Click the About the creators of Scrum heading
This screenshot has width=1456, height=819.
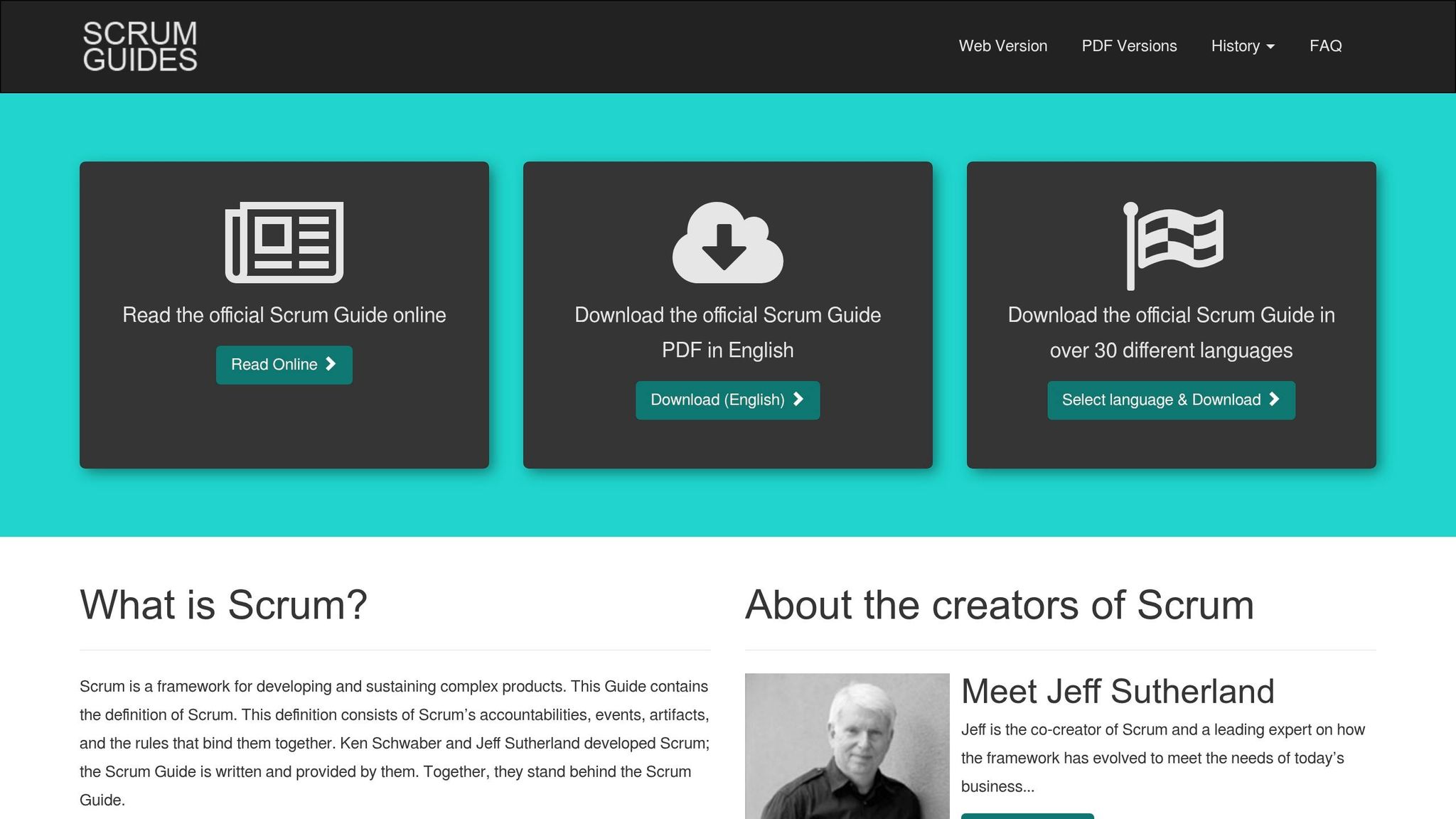(x=999, y=605)
